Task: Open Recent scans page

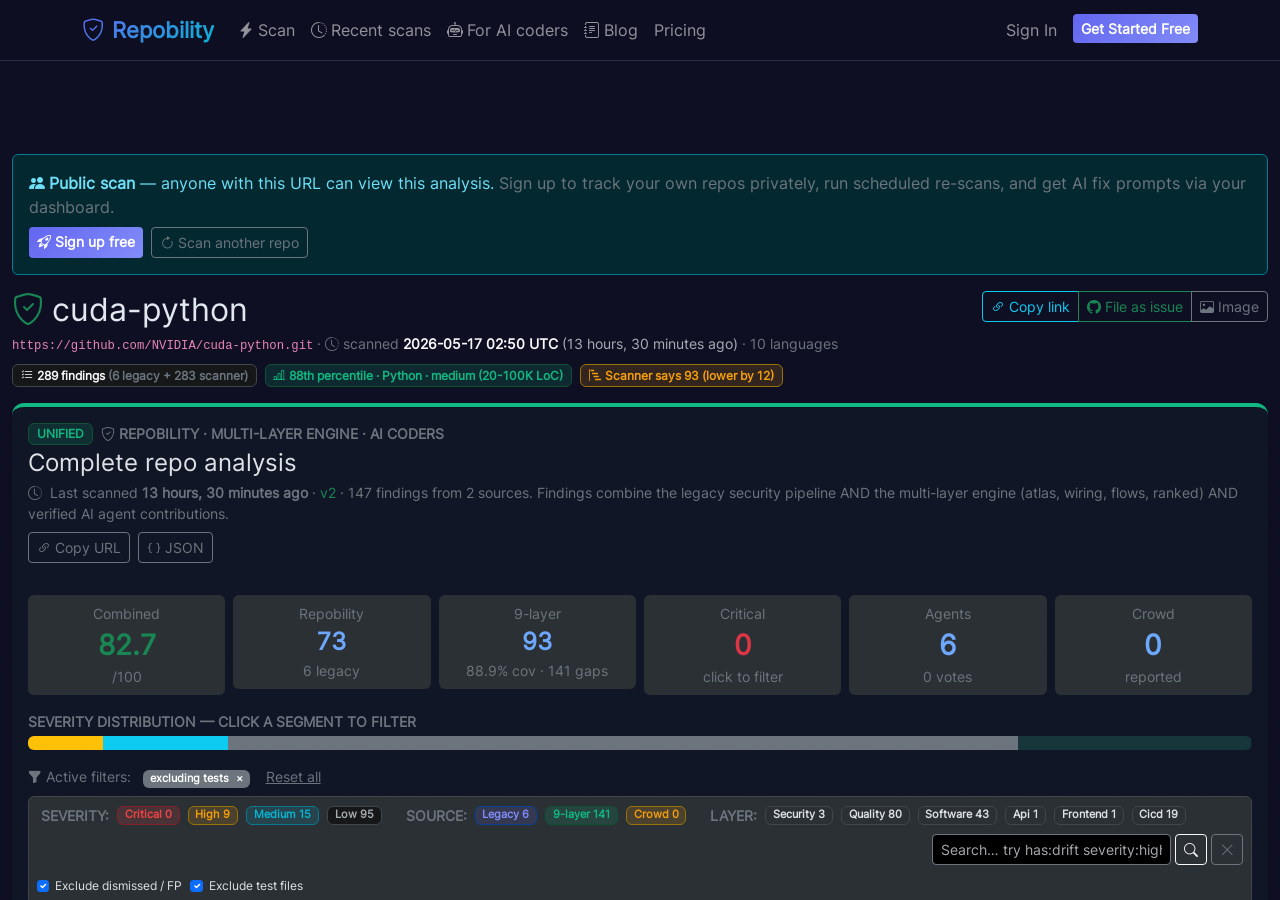Action: pyautogui.click(x=371, y=30)
